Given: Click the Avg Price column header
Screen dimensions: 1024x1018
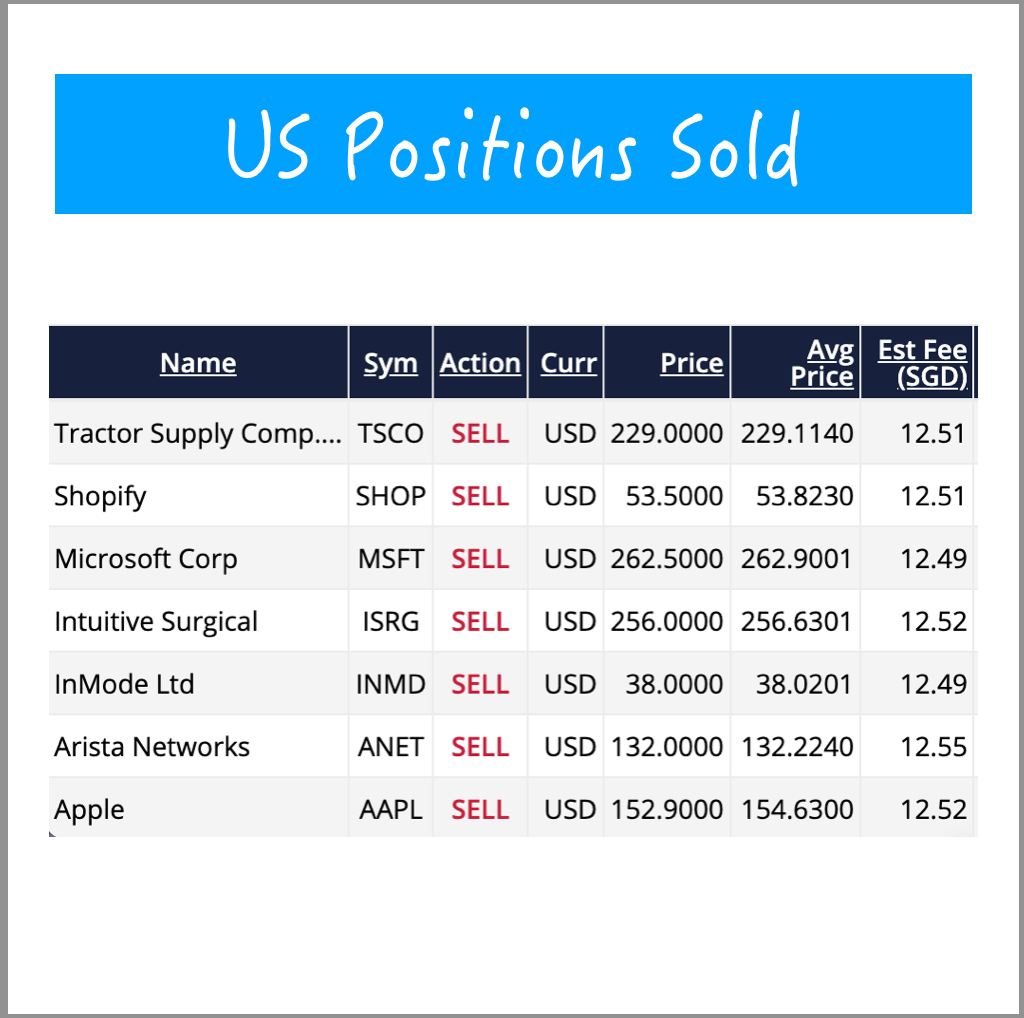Looking at the screenshot, I should tap(822, 363).
